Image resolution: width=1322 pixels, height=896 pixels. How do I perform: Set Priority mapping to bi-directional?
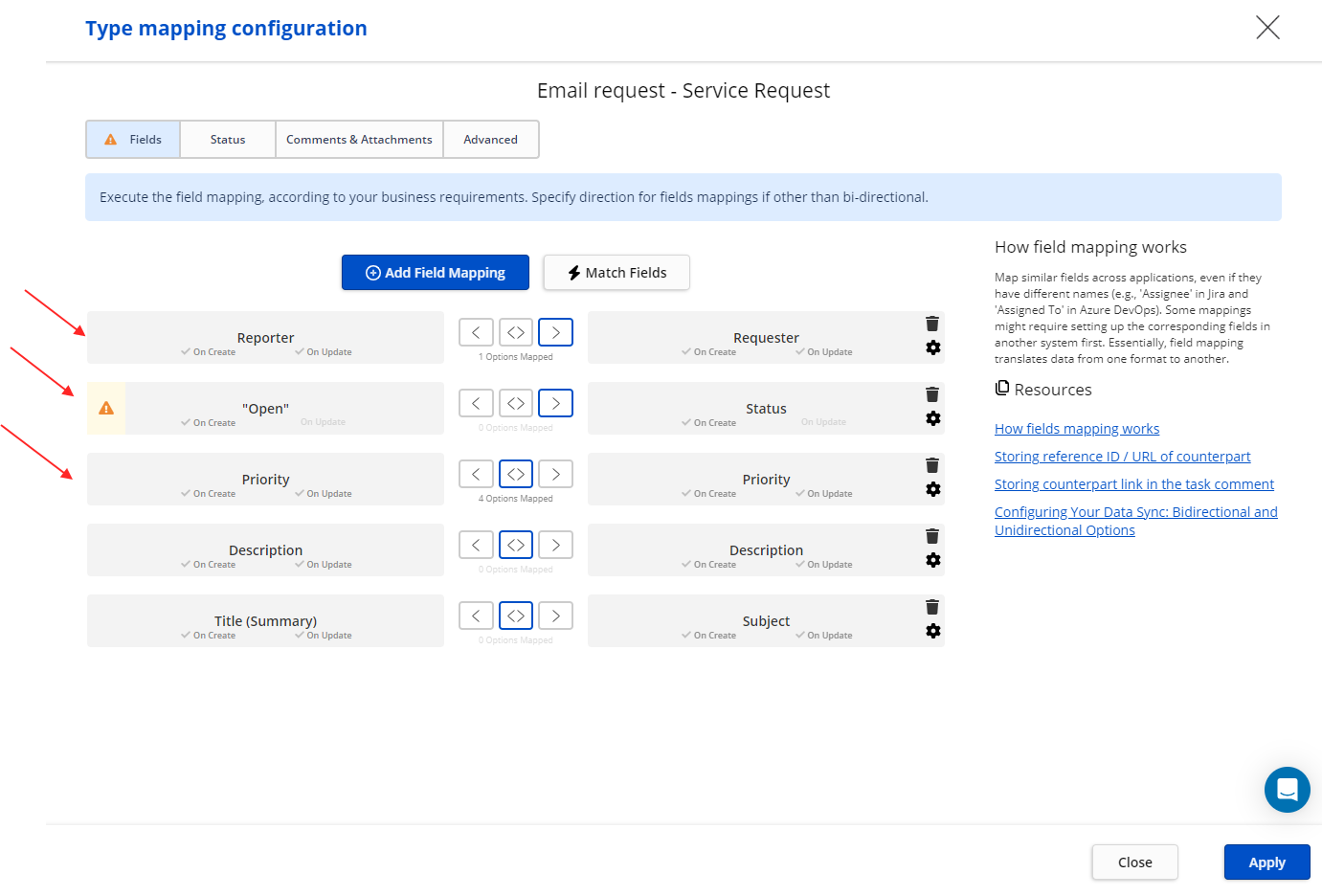516,474
